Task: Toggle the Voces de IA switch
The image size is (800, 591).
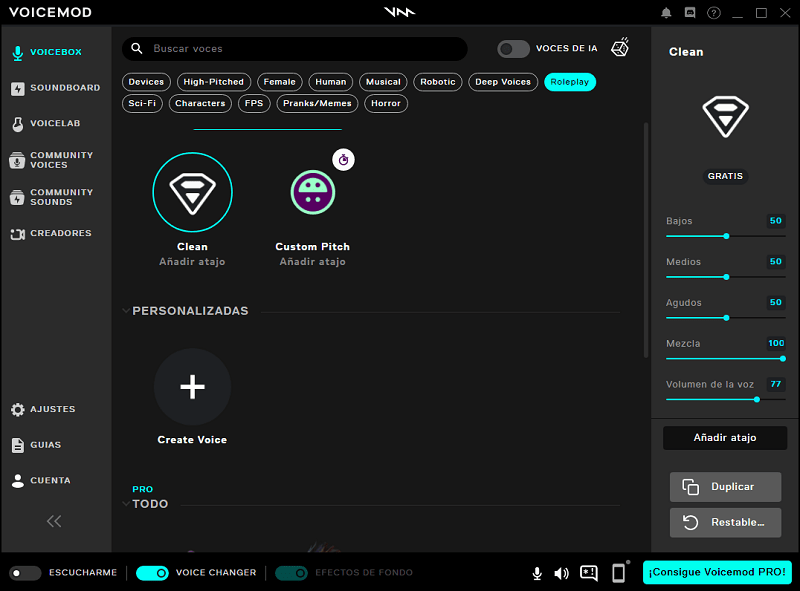Action: [x=513, y=49]
